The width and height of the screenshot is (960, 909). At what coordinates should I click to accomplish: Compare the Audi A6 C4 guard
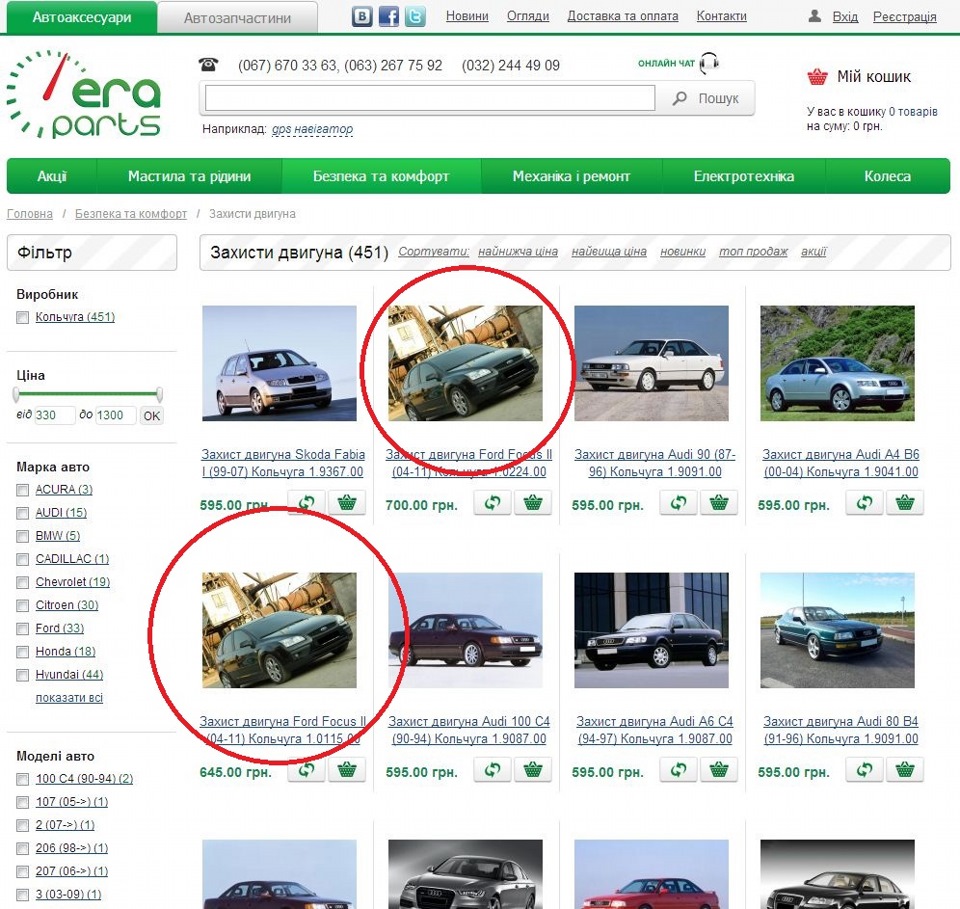point(678,770)
